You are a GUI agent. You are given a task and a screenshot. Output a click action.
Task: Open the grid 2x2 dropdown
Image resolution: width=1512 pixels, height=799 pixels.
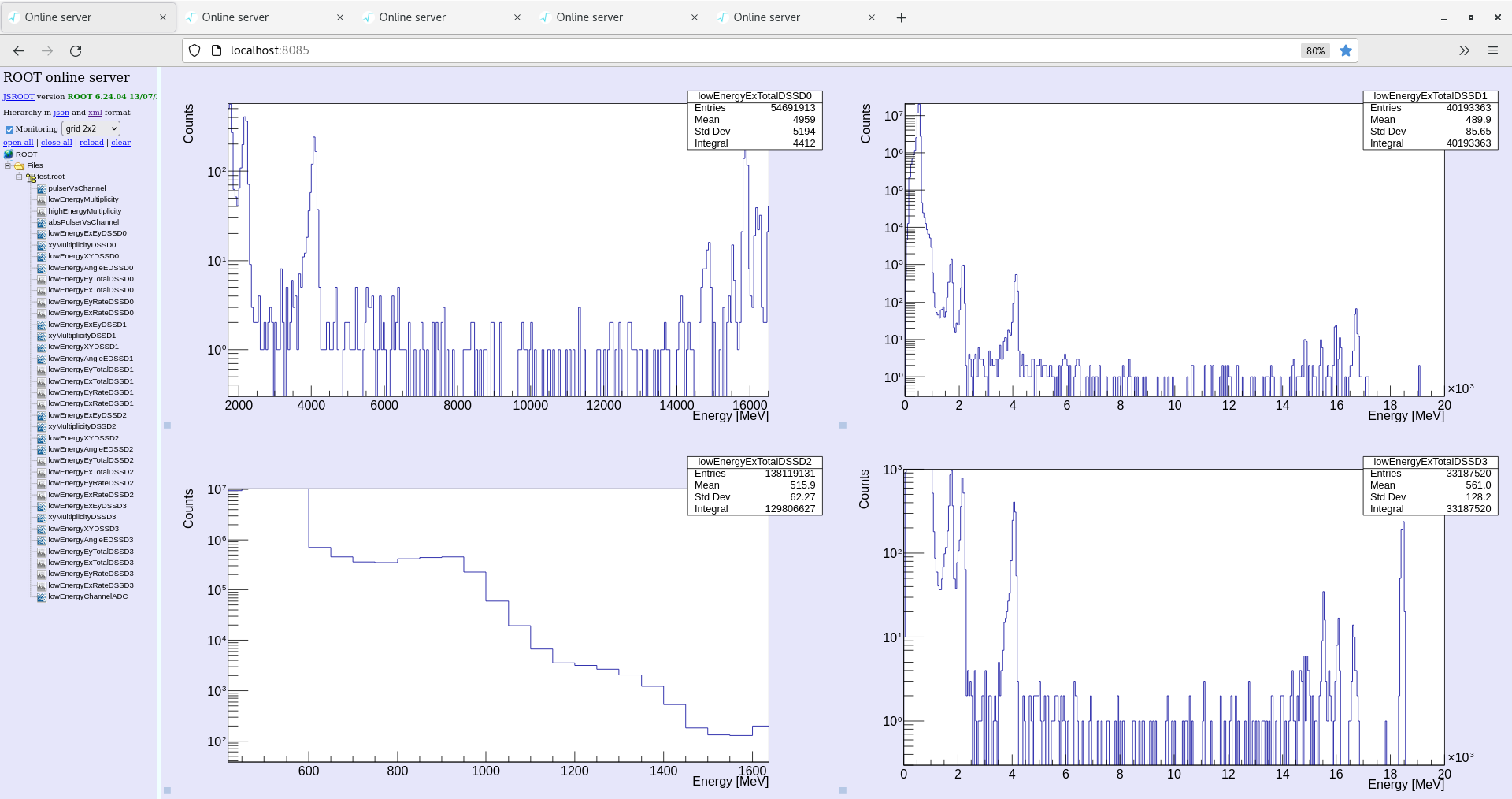point(89,128)
